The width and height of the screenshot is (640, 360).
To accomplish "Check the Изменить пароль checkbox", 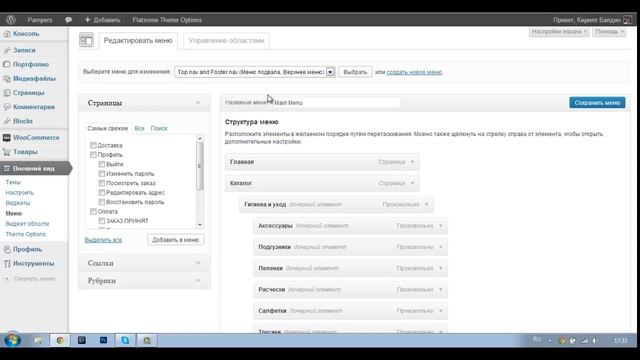I will pos(102,173).
